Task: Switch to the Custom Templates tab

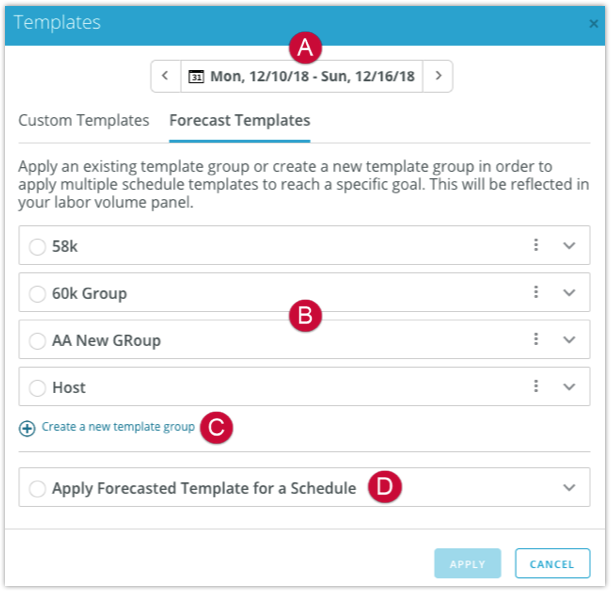Action: (x=84, y=120)
